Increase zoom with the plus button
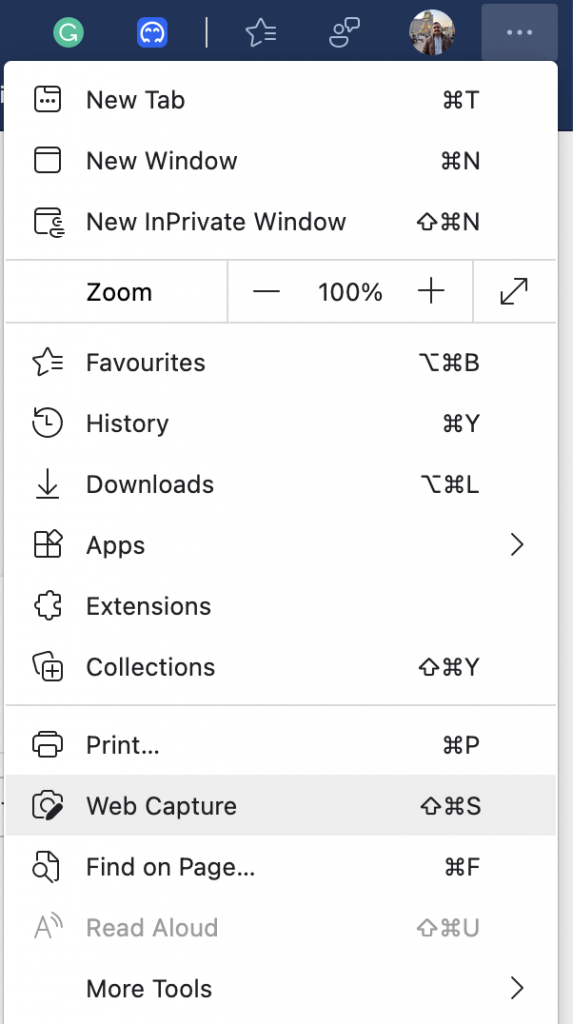This screenshot has height=1024, width=573. coord(431,292)
